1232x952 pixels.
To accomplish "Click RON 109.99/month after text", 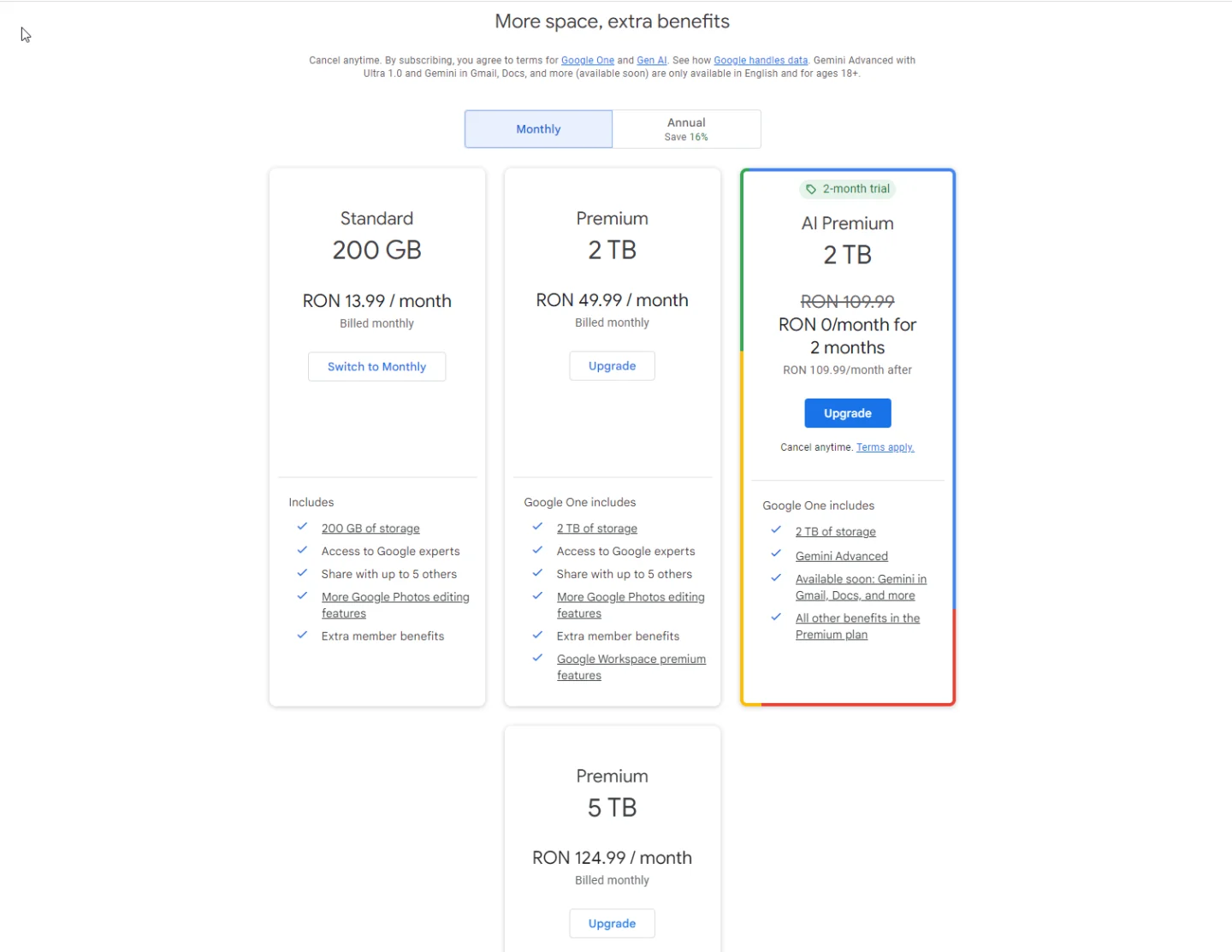I will pos(847,370).
